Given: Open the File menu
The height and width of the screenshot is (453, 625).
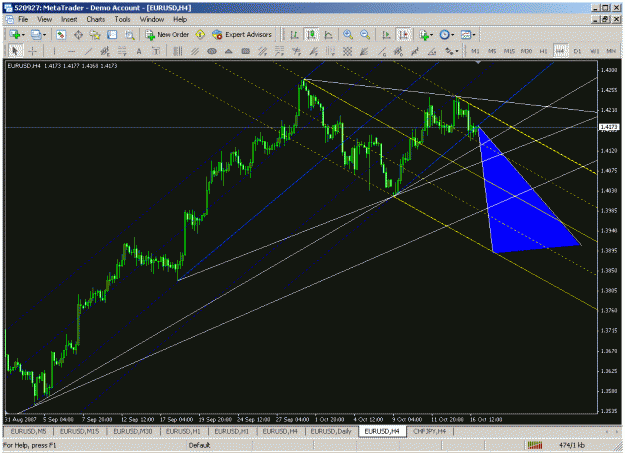Looking at the screenshot, I should point(23,19).
